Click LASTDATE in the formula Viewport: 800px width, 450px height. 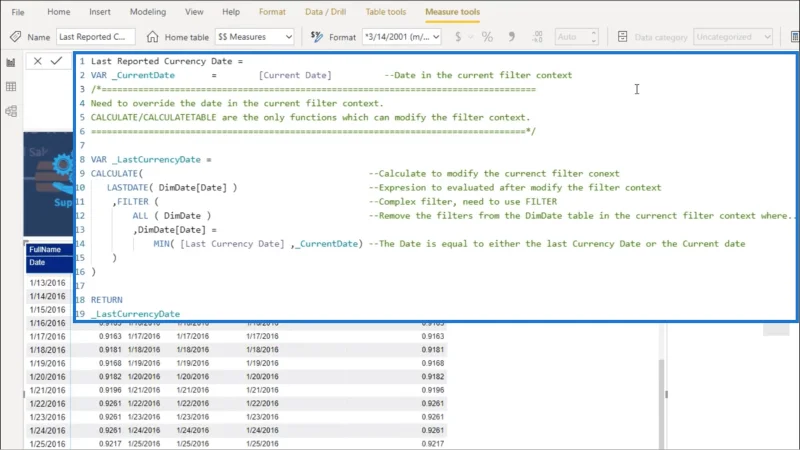(128, 187)
